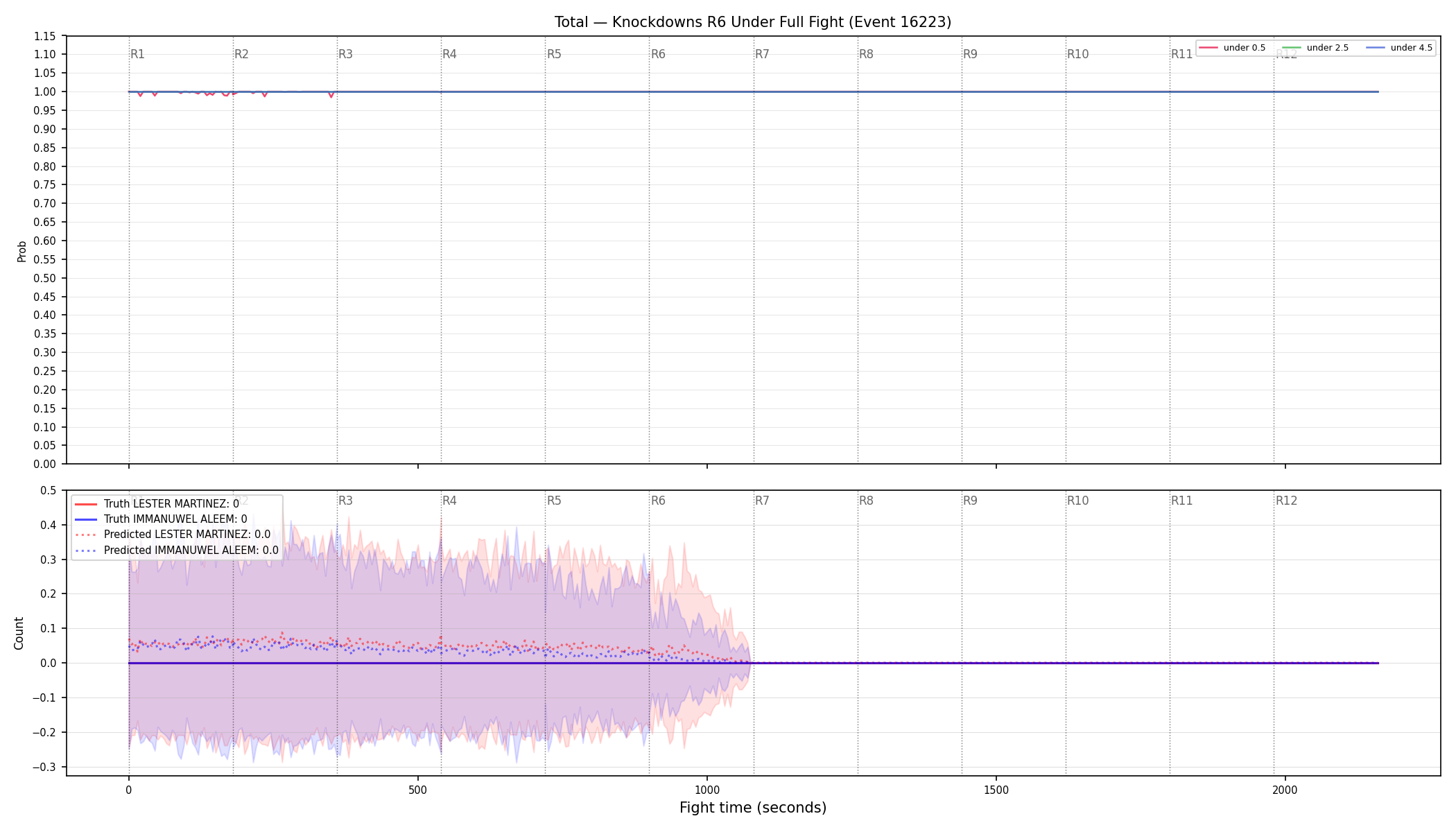This screenshot has height=832, width=1456.
Task: Click 'Truth LESTER MARTINEZ: 0' legend entry
Action: point(157,504)
